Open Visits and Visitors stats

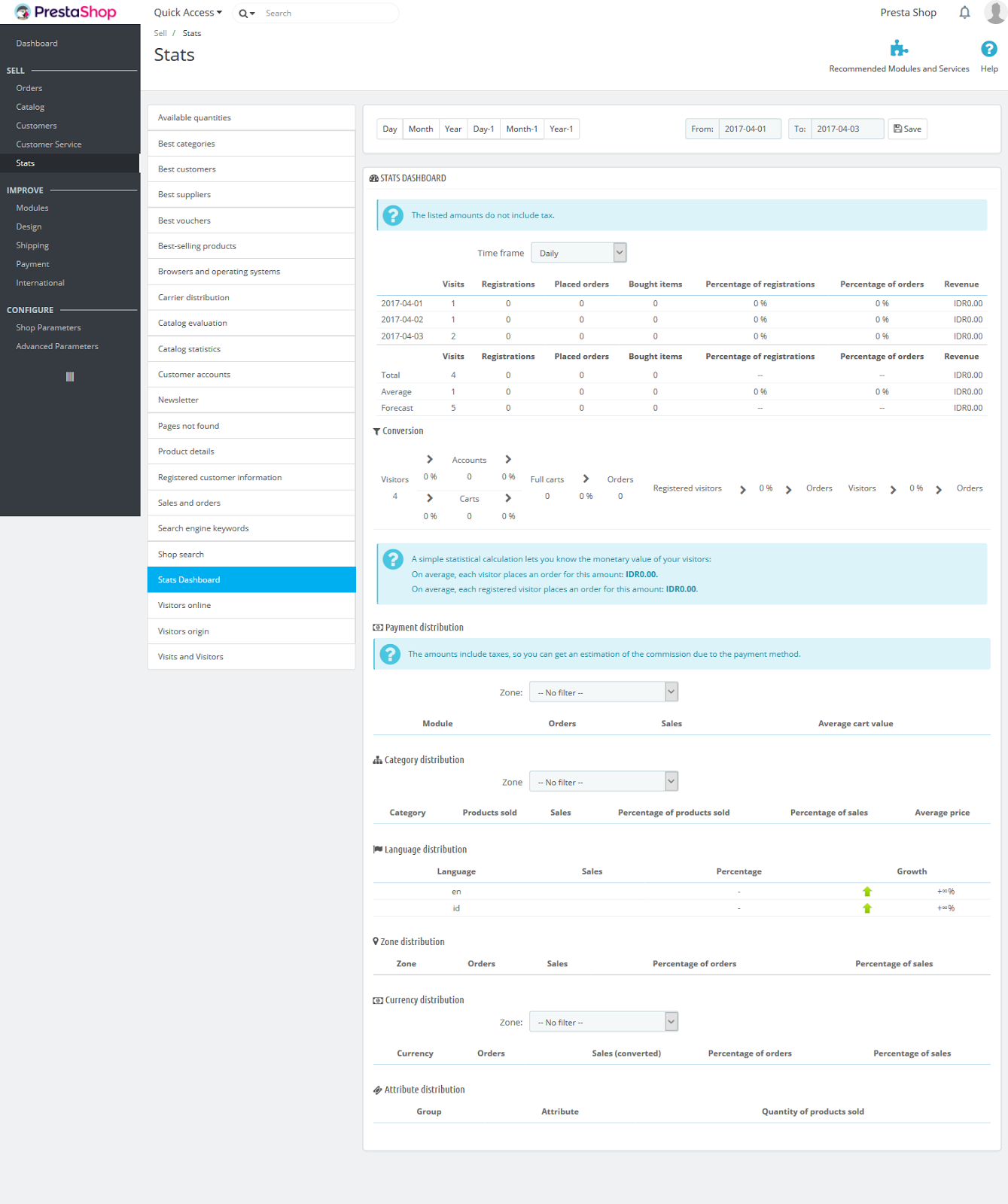(251, 656)
